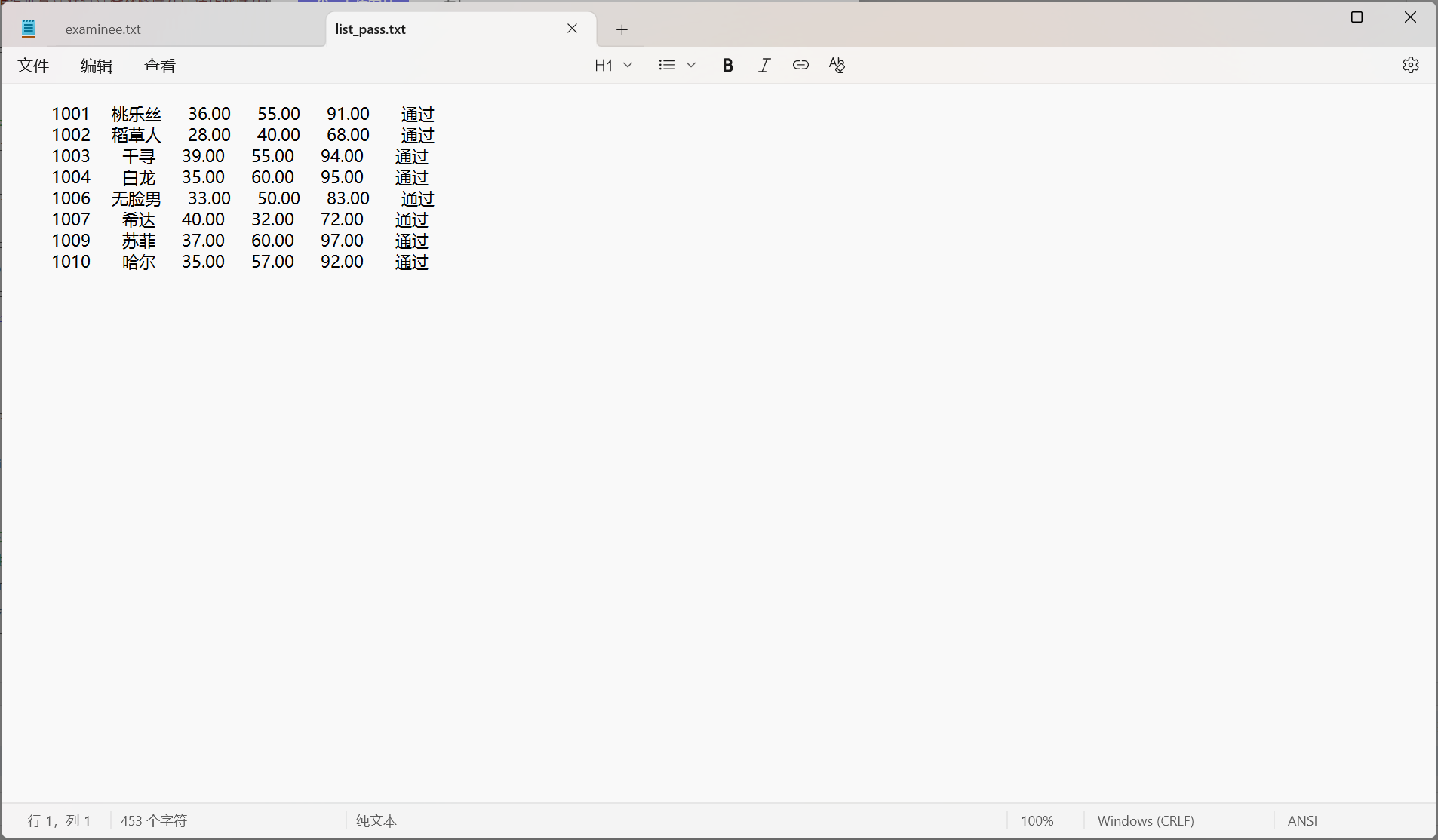Select the list_pass.txt tab
Viewport: 1438px width, 840px height.
(x=370, y=29)
